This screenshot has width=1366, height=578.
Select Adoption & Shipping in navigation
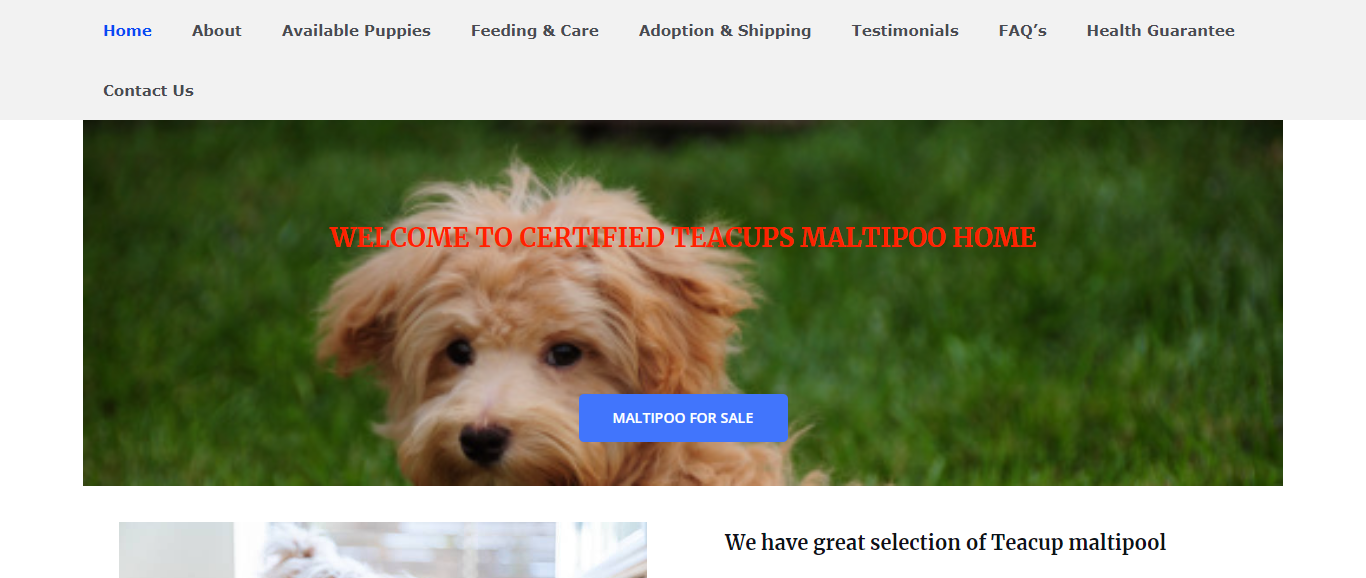(x=725, y=30)
